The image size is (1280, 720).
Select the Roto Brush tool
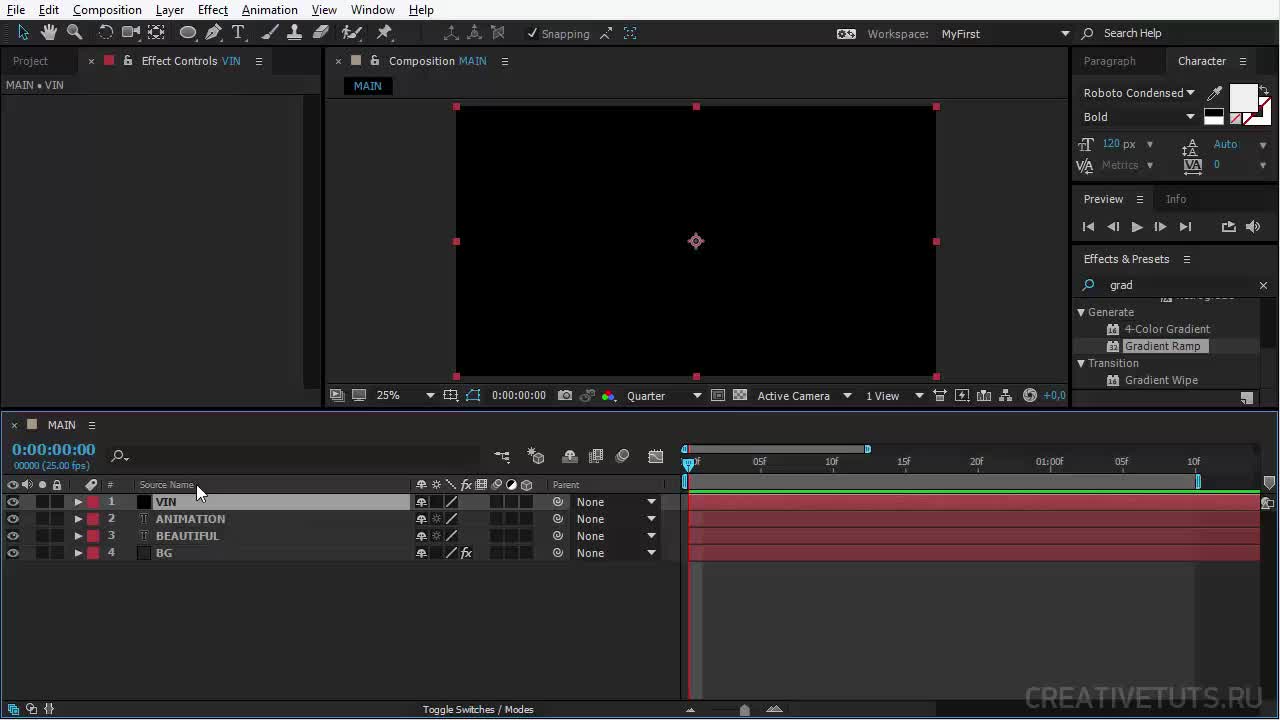pyautogui.click(x=351, y=33)
